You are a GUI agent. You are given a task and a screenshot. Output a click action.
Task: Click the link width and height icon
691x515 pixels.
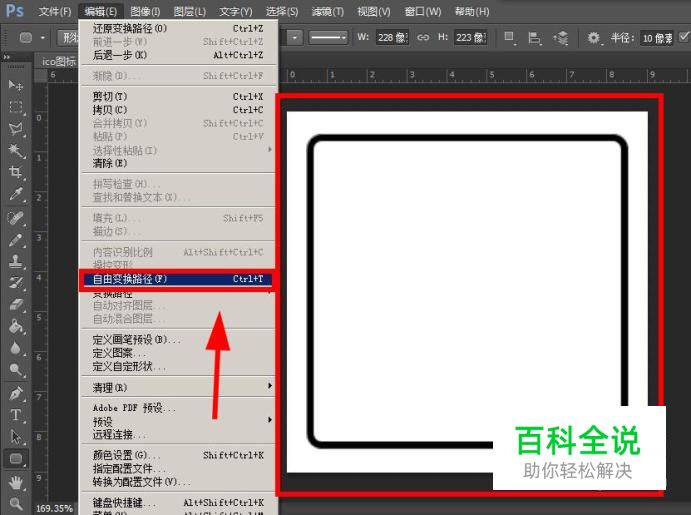click(423, 37)
